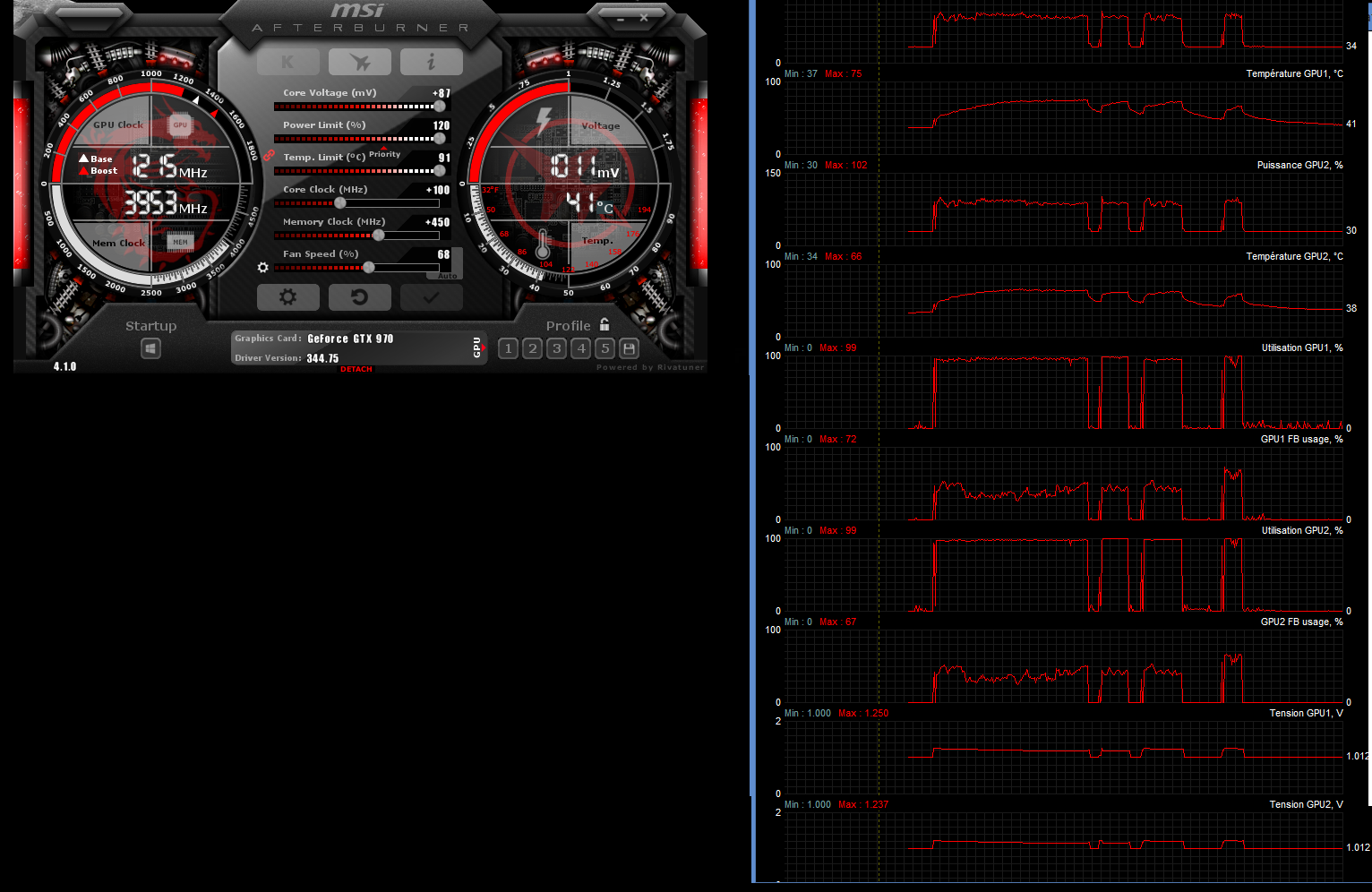Click the Utilisation GPU1 graph label

click(x=1302, y=347)
